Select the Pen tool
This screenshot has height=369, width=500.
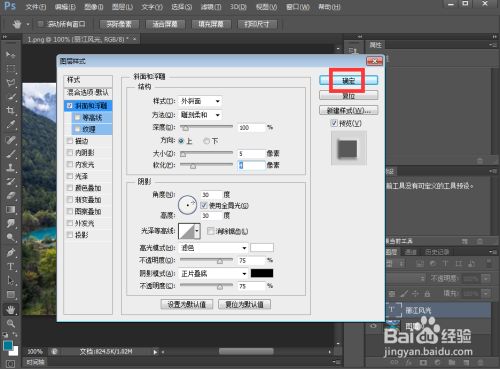pyautogui.click(x=10, y=252)
